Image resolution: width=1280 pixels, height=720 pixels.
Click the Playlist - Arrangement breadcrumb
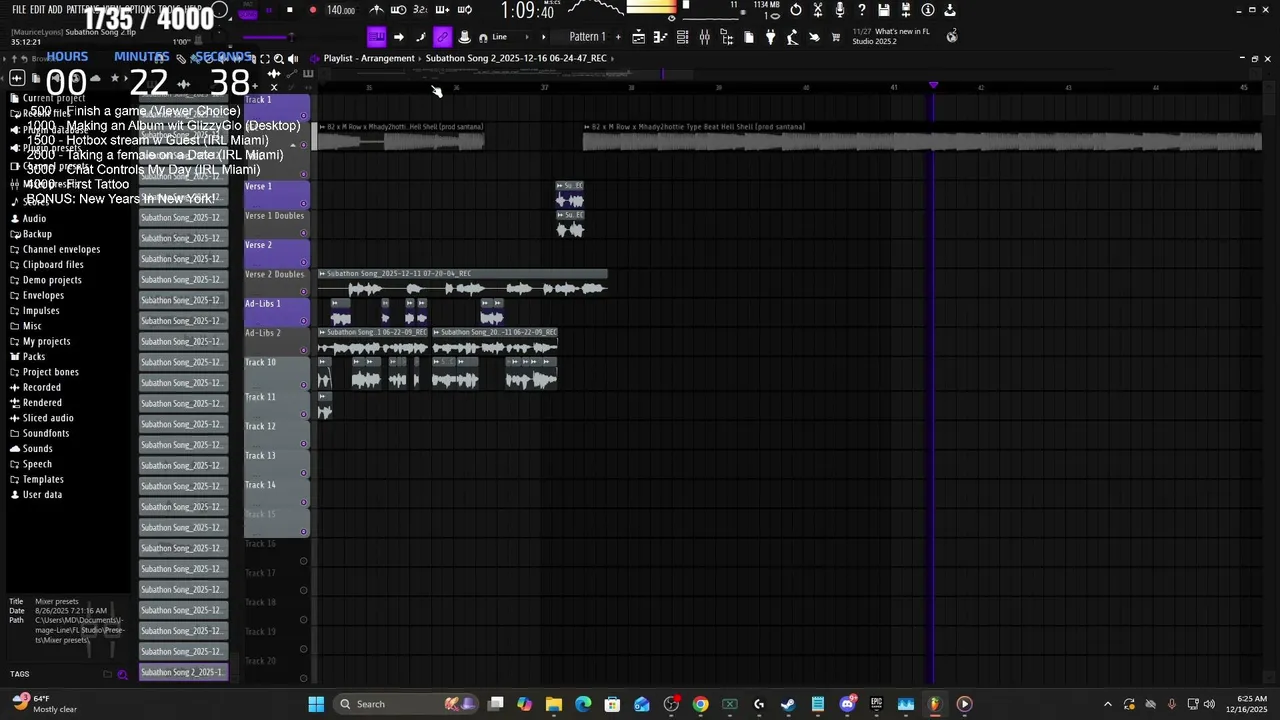[x=369, y=58]
